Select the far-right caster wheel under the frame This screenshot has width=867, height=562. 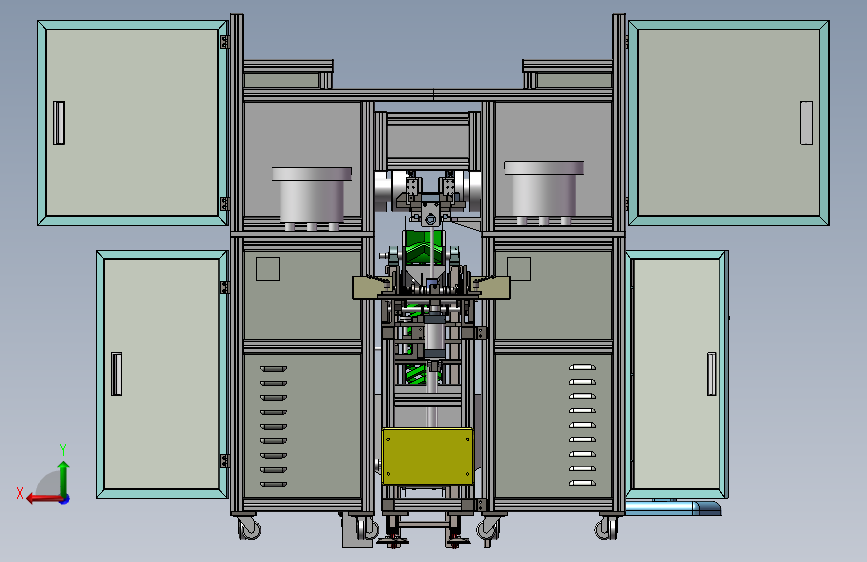(606, 528)
